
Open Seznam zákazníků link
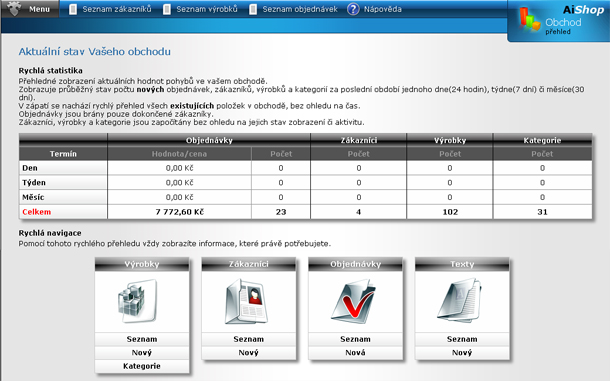tap(117, 9)
